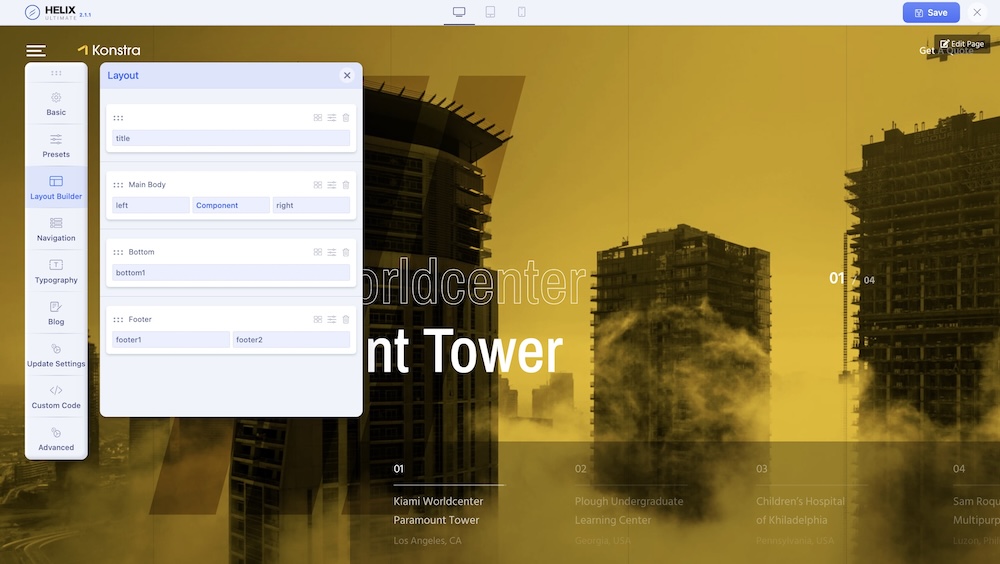Viewport: 1000px width, 564px height.
Task: Click sidebar drag handle at top
Action: tap(56, 73)
